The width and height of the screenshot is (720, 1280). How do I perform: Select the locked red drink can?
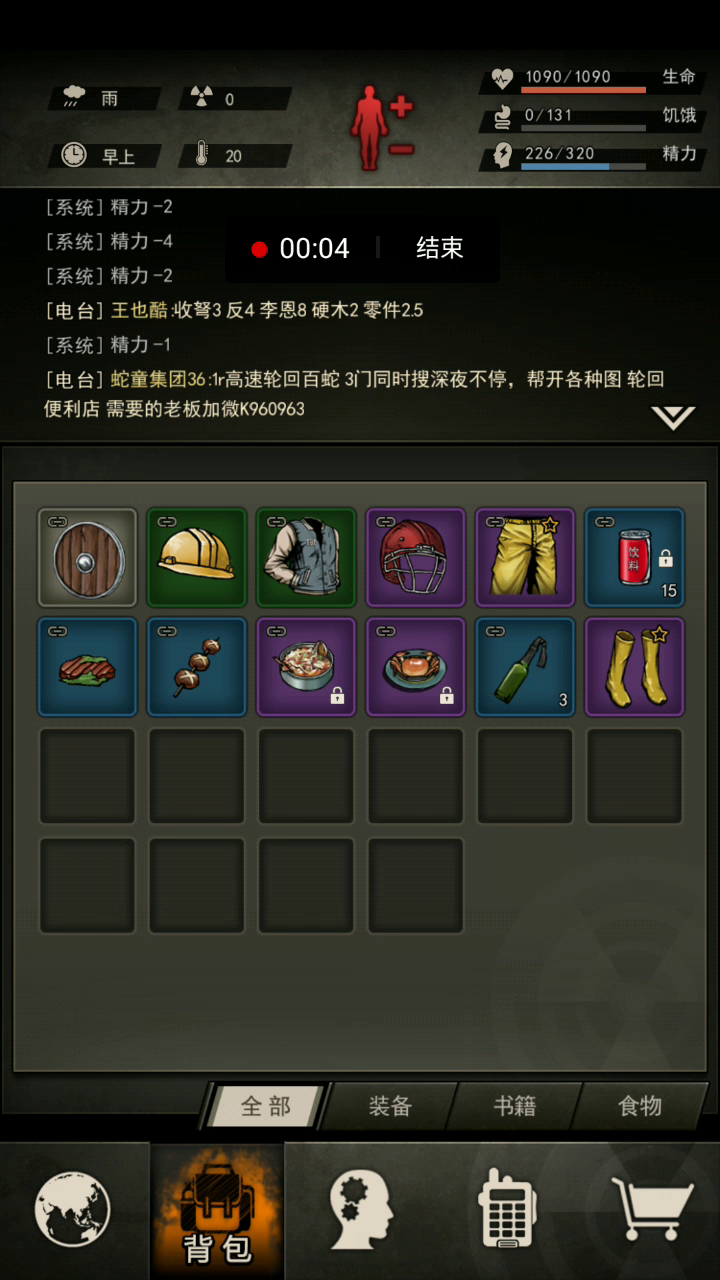point(635,557)
